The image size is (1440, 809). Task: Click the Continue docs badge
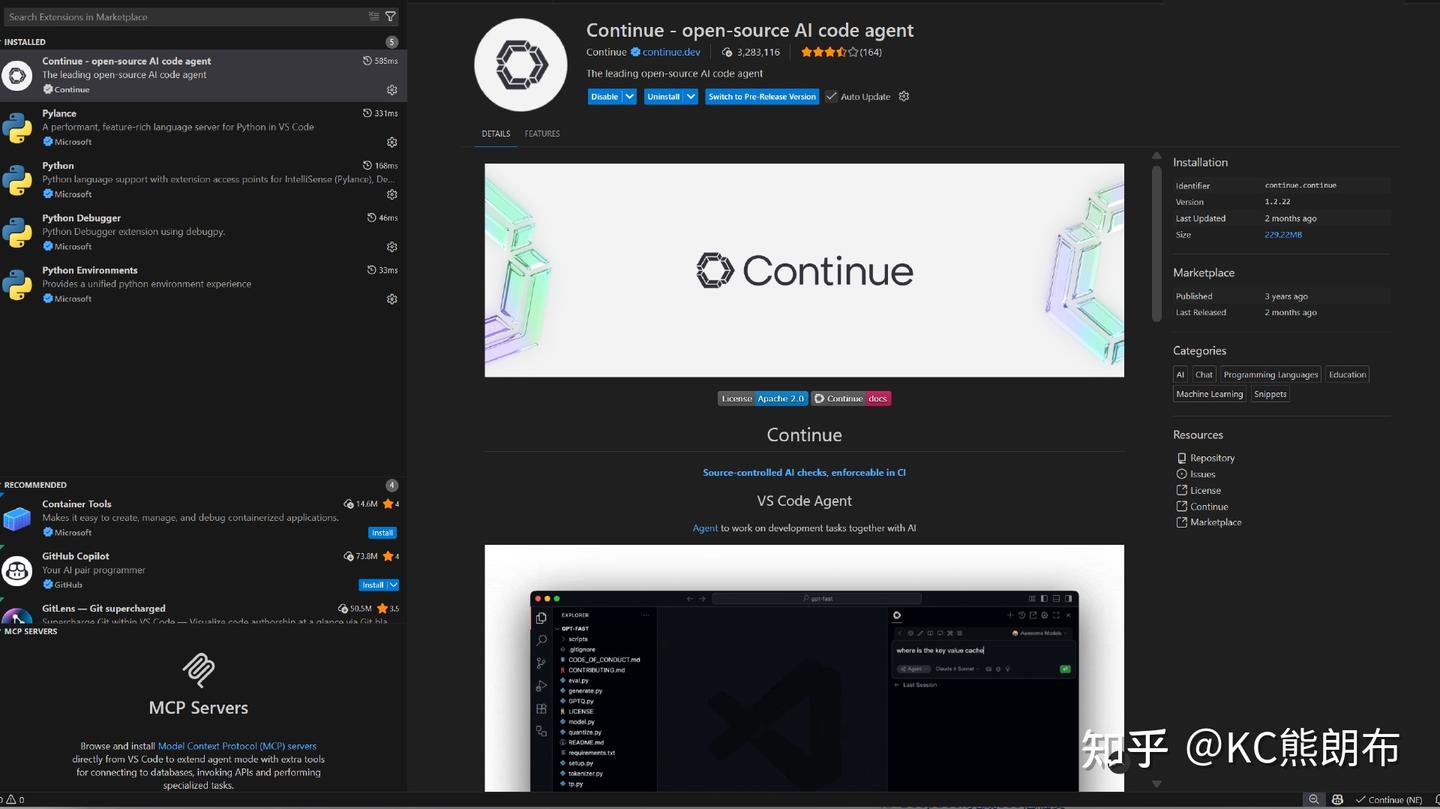[x=851, y=398]
